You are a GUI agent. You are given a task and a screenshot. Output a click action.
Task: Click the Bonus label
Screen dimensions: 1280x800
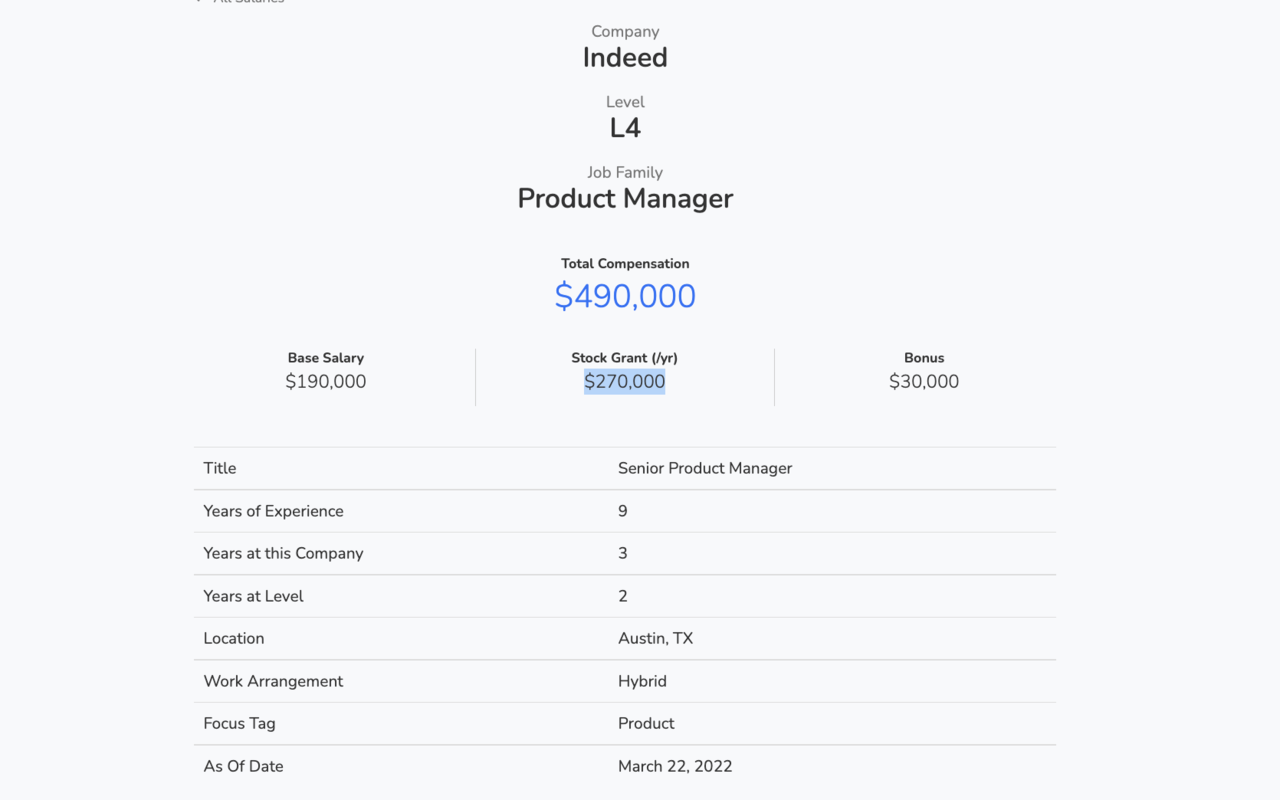pos(924,358)
